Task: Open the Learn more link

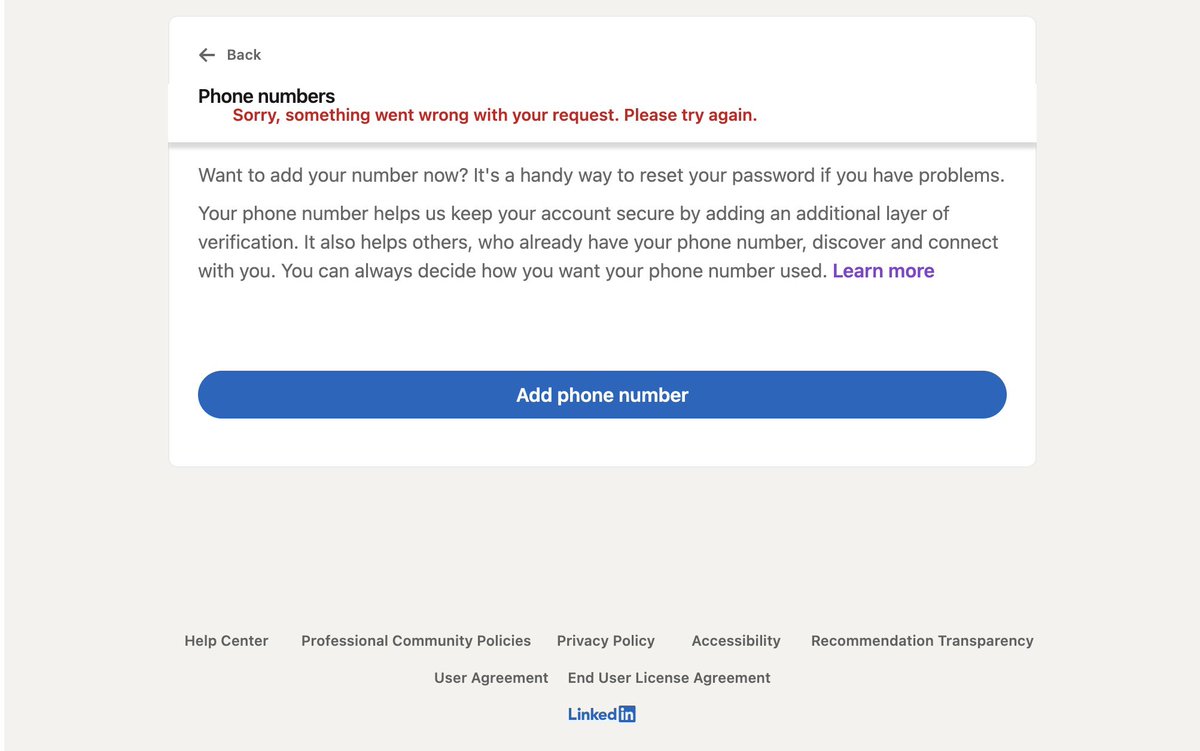Action: [x=883, y=271]
